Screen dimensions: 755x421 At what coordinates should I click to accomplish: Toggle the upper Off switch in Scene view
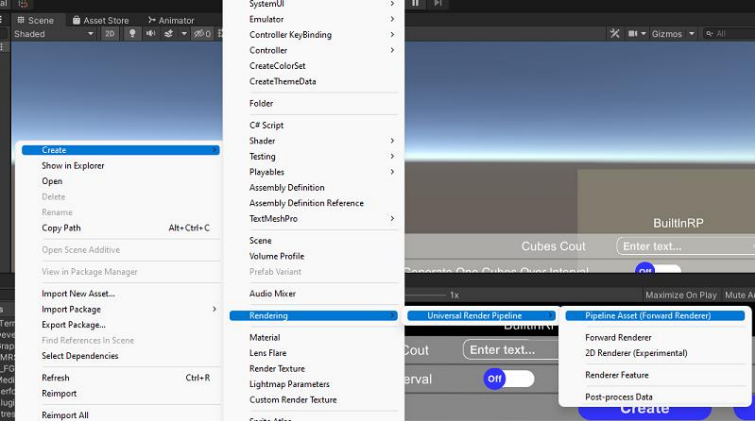click(657, 269)
